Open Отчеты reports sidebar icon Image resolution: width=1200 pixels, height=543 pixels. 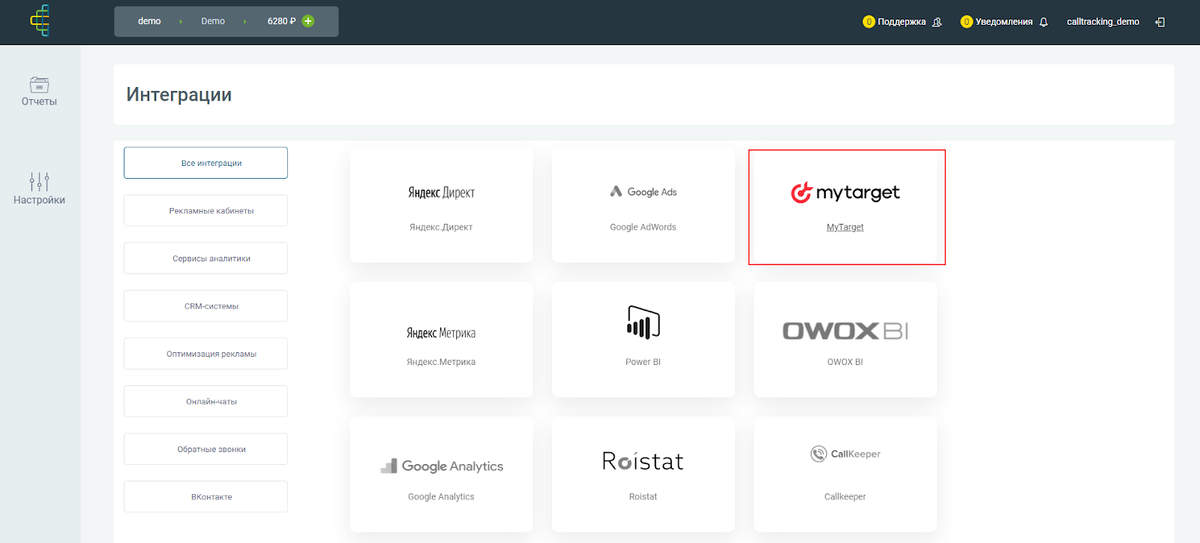click(x=39, y=84)
